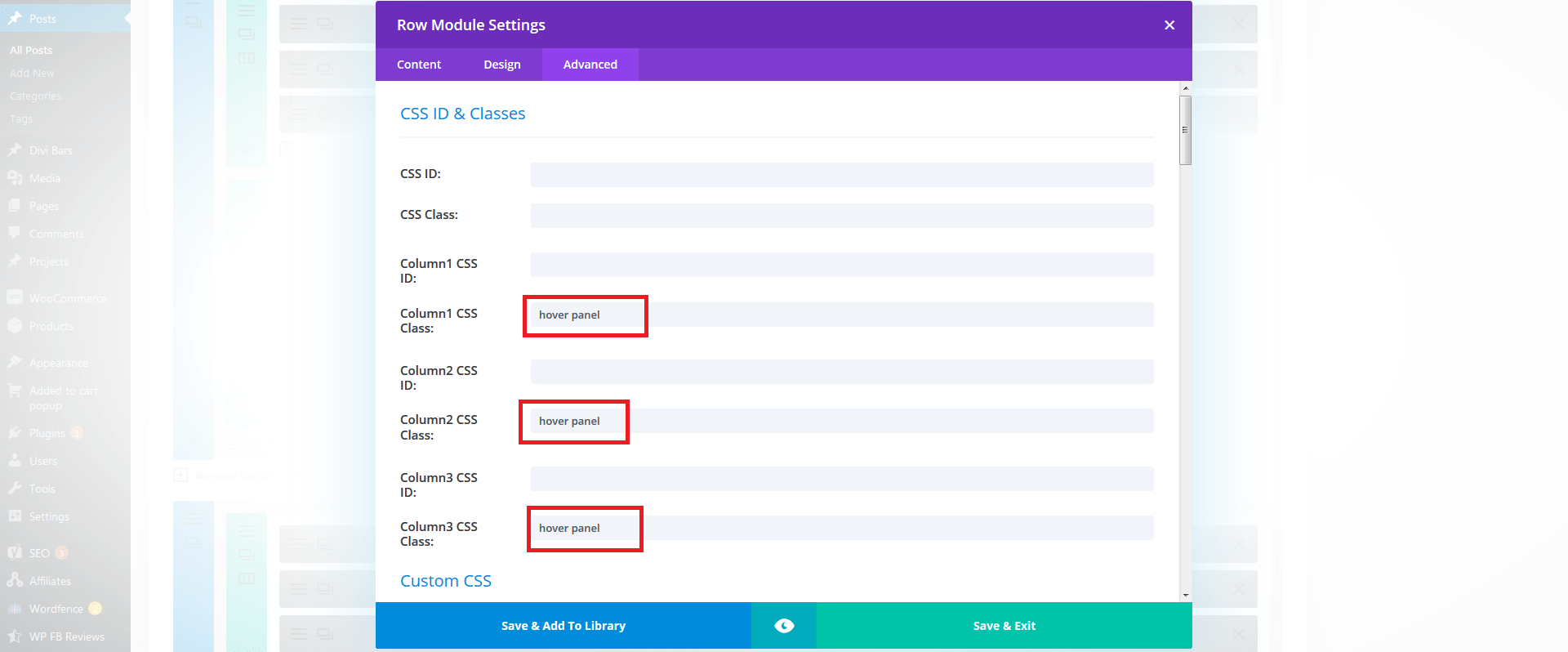This screenshot has width=1568, height=652.
Task: Edit the Column3 CSS Class field
Action: click(x=841, y=529)
